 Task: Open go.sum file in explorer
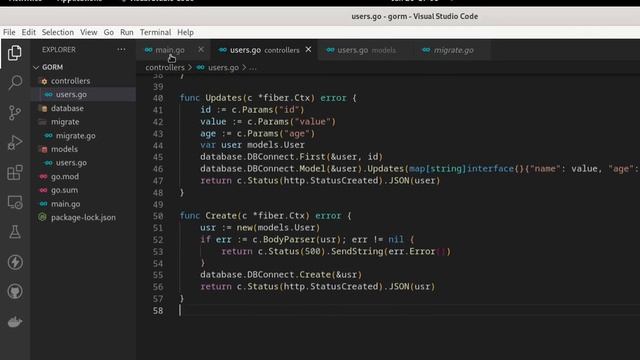click(x=83, y=190)
